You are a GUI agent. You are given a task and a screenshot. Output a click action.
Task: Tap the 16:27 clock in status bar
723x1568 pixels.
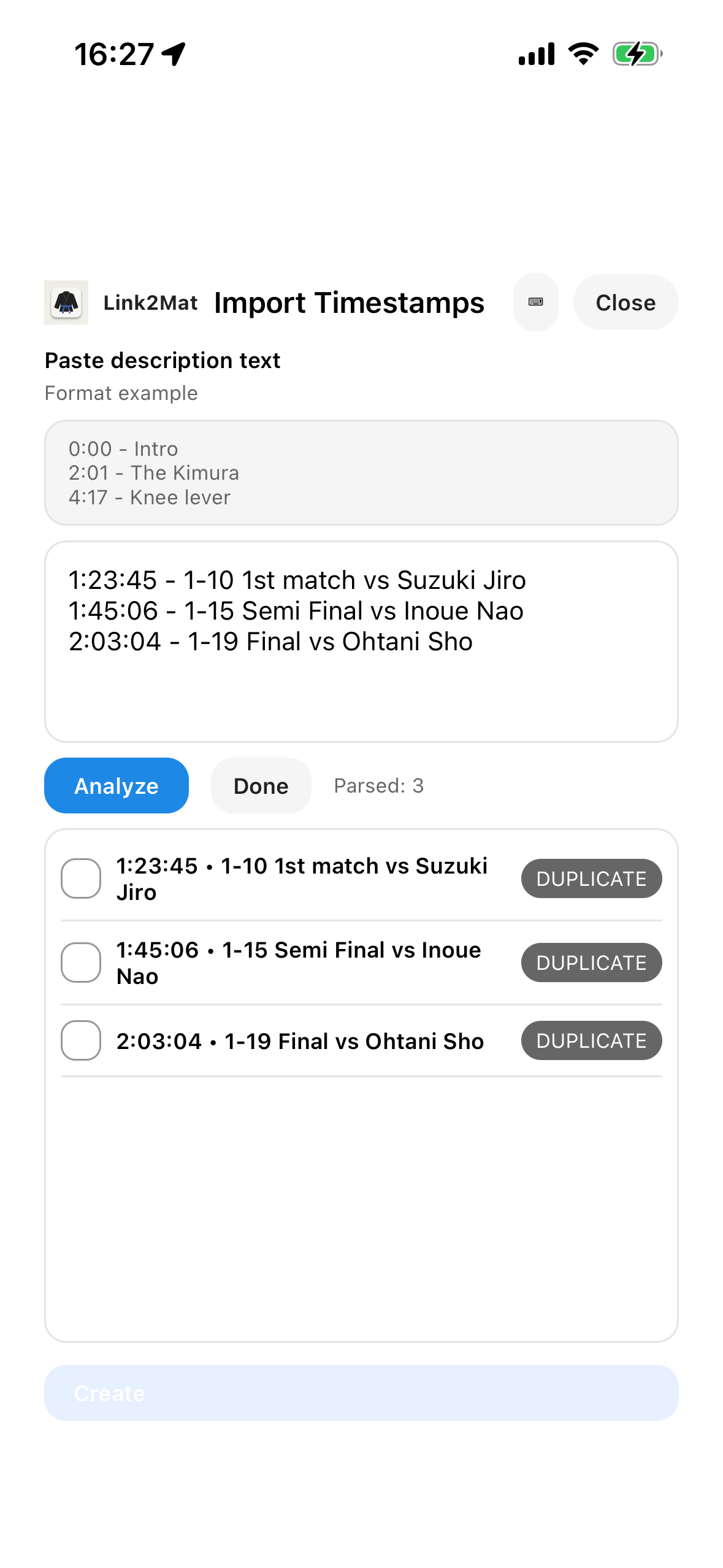pyautogui.click(x=114, y=54)
